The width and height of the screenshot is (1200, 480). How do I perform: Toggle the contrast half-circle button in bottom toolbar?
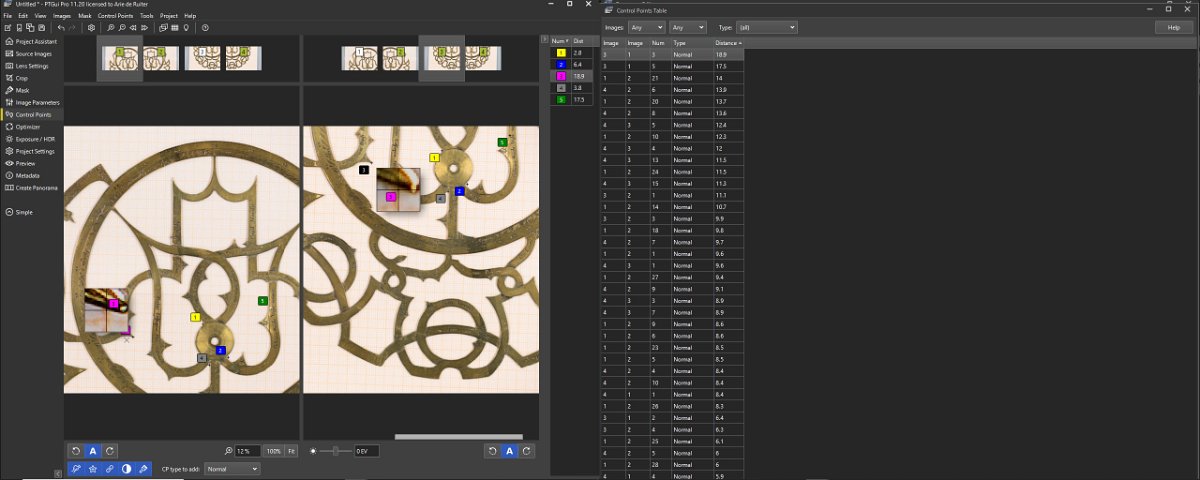127,469
